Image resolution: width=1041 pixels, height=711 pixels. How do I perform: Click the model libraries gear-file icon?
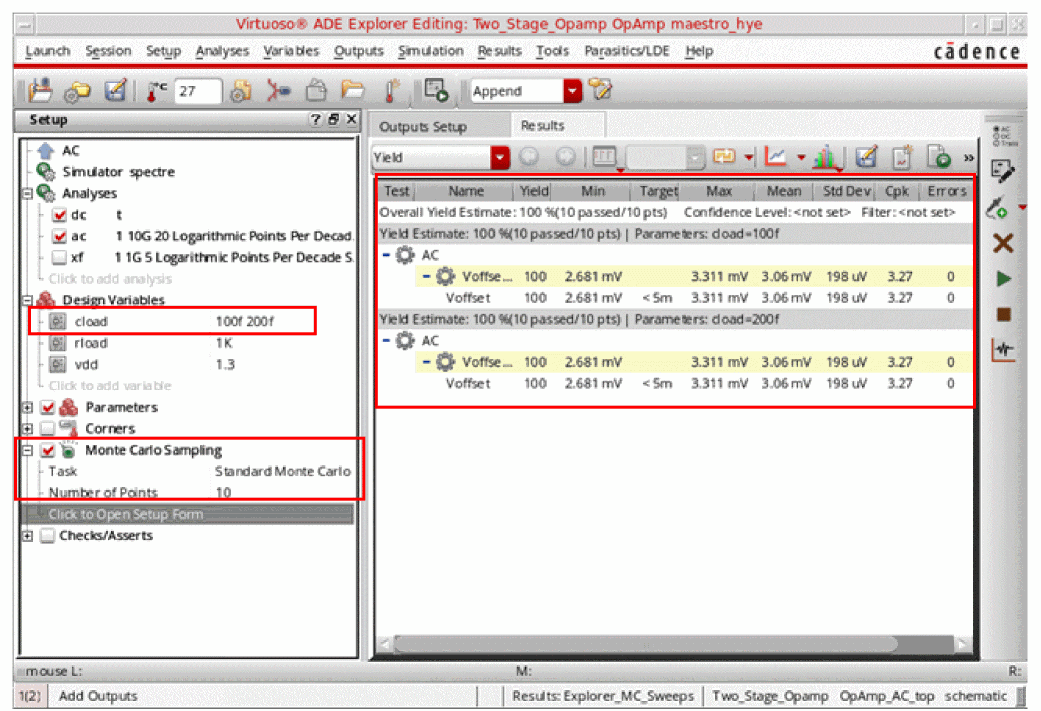click(x=240, y=91)
